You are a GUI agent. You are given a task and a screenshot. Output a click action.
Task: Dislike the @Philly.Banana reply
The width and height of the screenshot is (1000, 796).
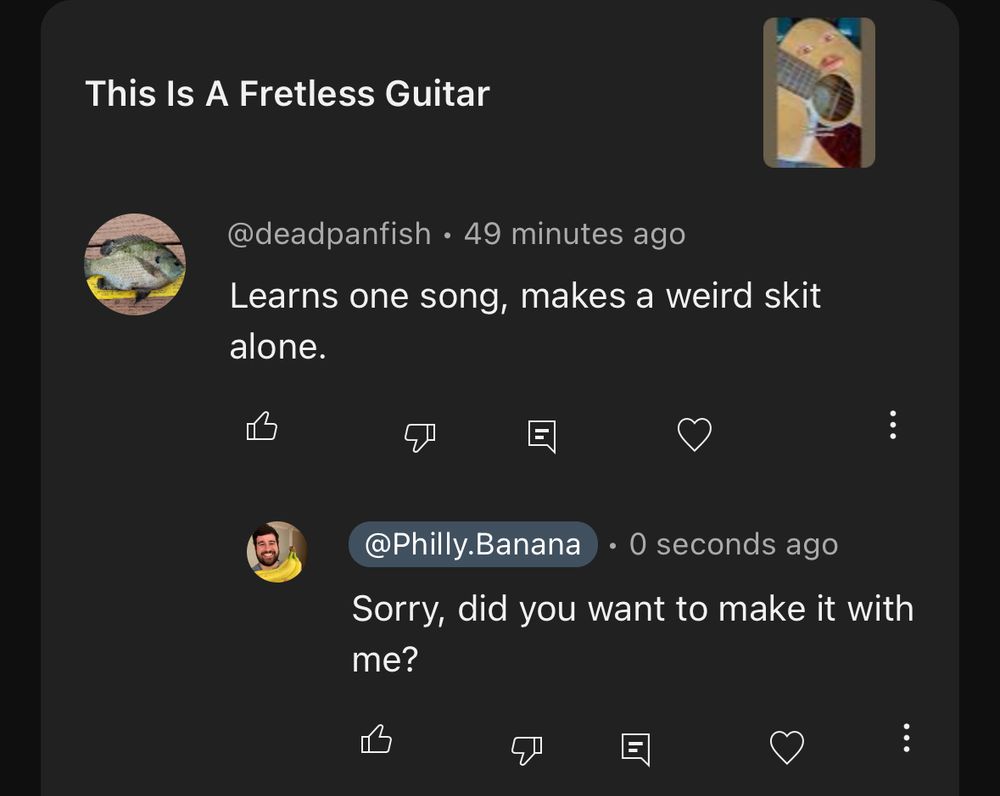coord(528,748)
